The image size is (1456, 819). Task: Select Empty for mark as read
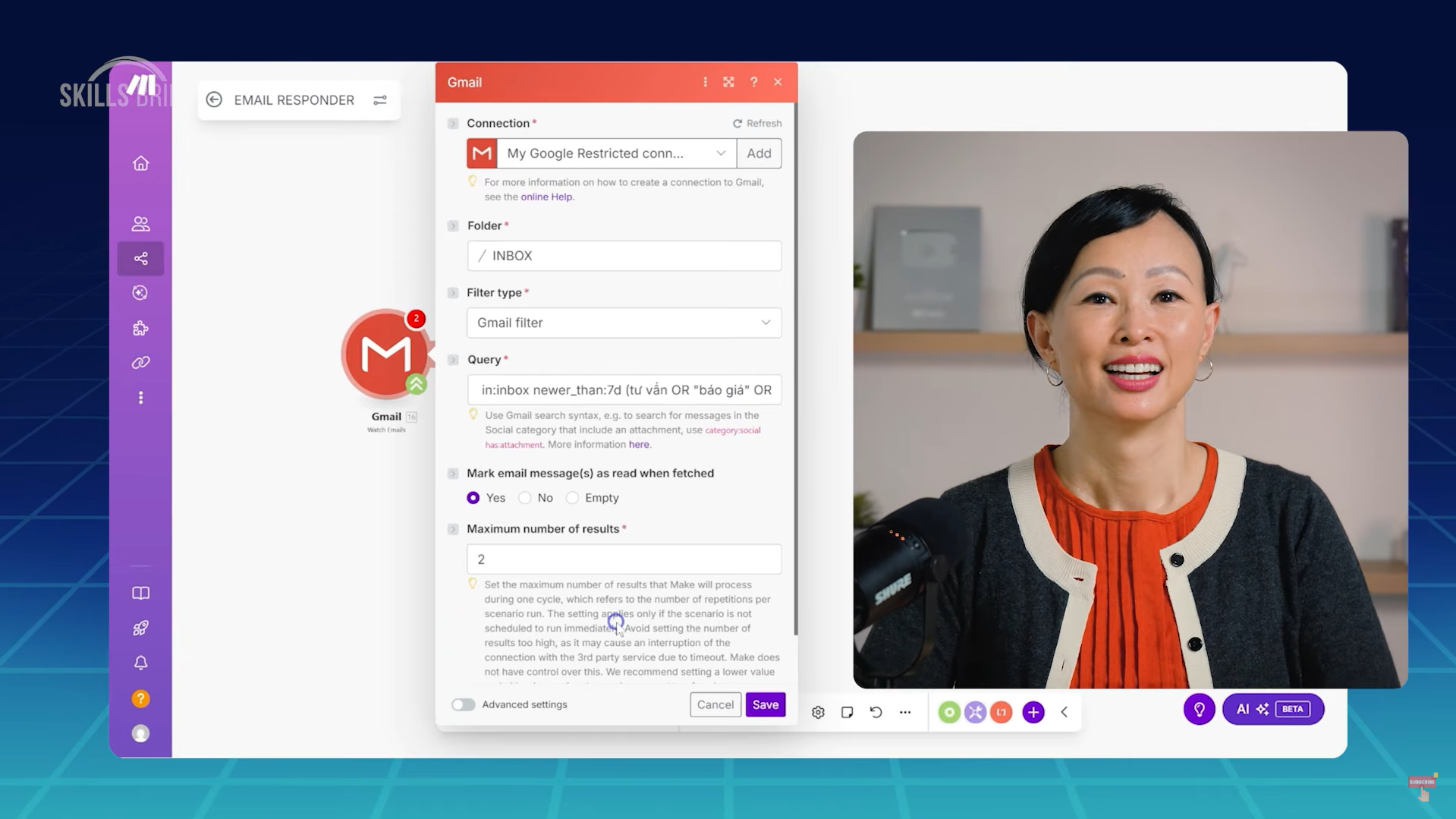tap(573, 498)
